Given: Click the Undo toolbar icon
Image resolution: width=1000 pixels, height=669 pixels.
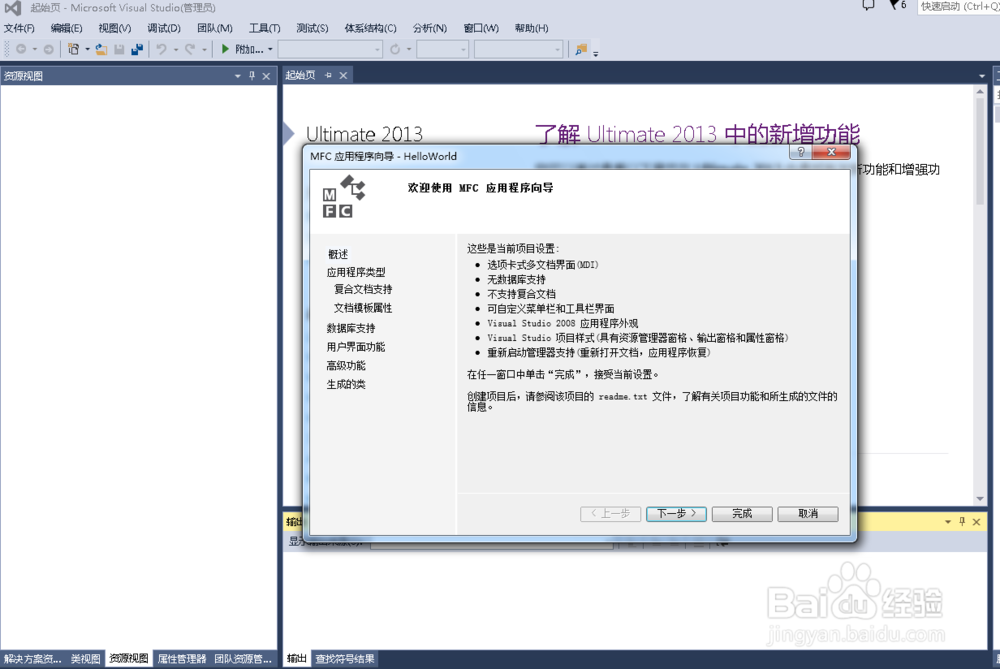Looking at the screenshot, I should click(162, 49).
